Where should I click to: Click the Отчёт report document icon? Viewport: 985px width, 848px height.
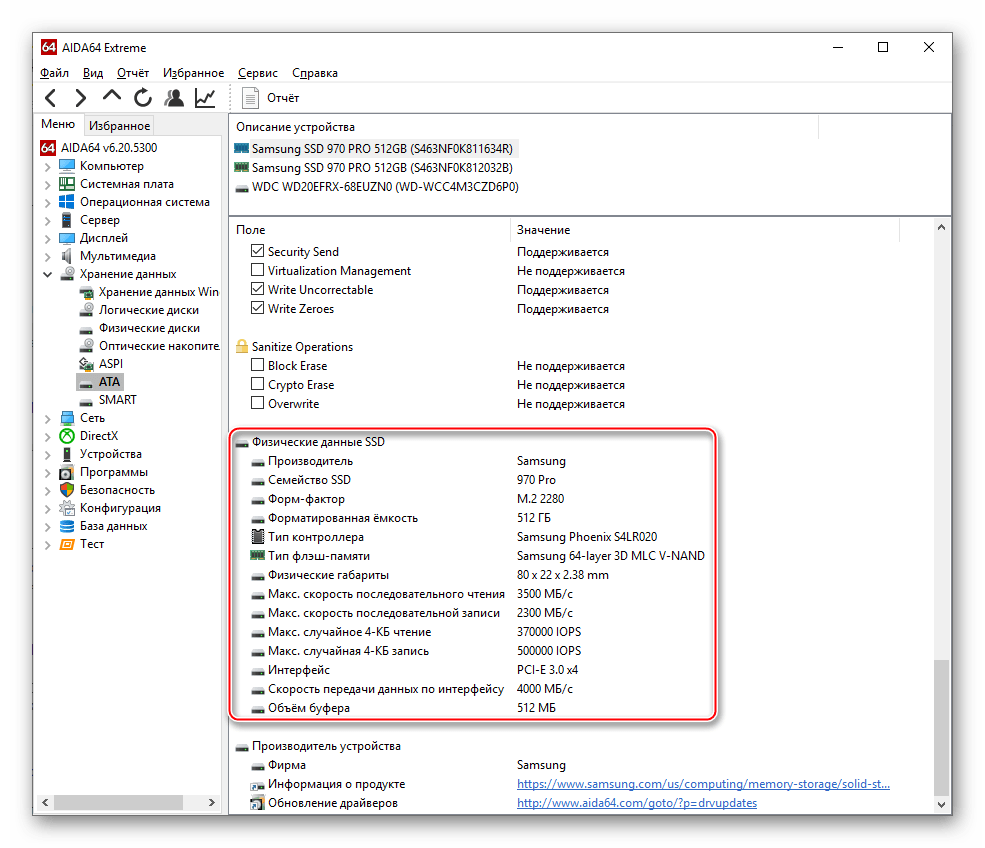pos(251,98)
